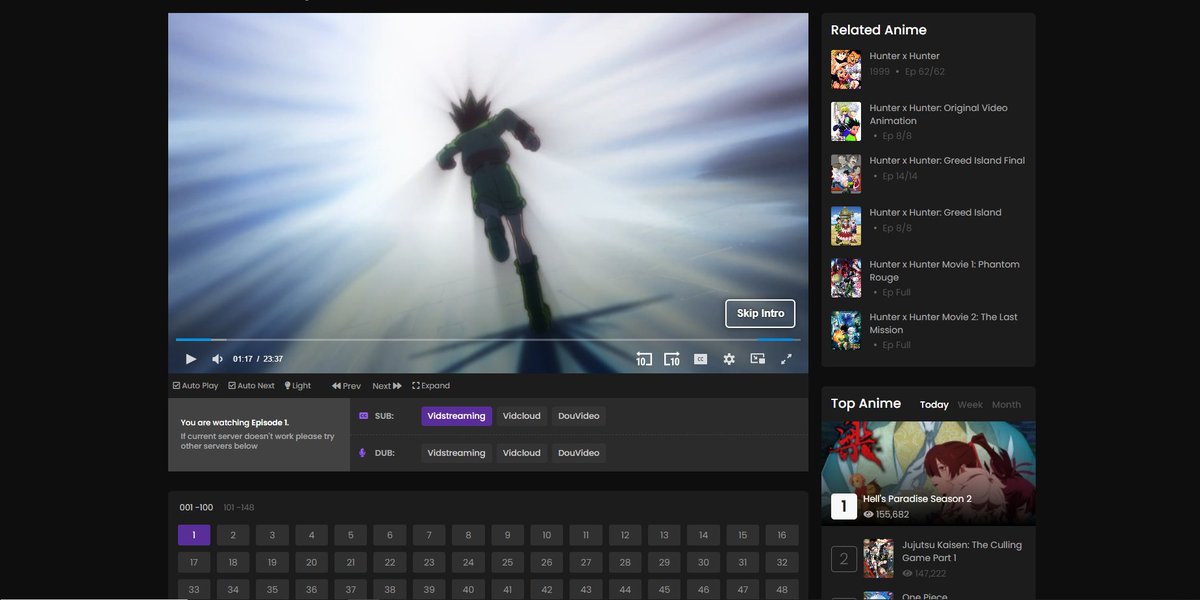This screenshot has width=1200, height=600.
Task: Click The Last Mission poster thumbnail
Action: (x=846, y=330)
